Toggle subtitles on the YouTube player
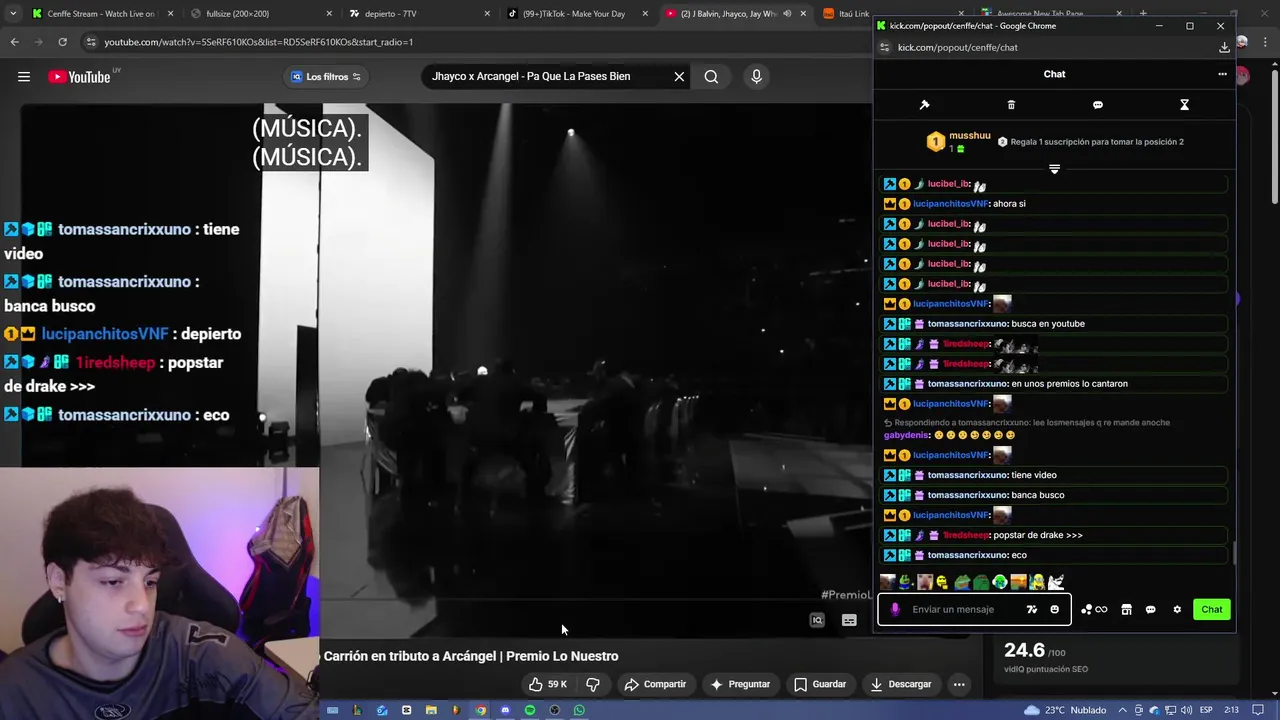 point(849,620)
